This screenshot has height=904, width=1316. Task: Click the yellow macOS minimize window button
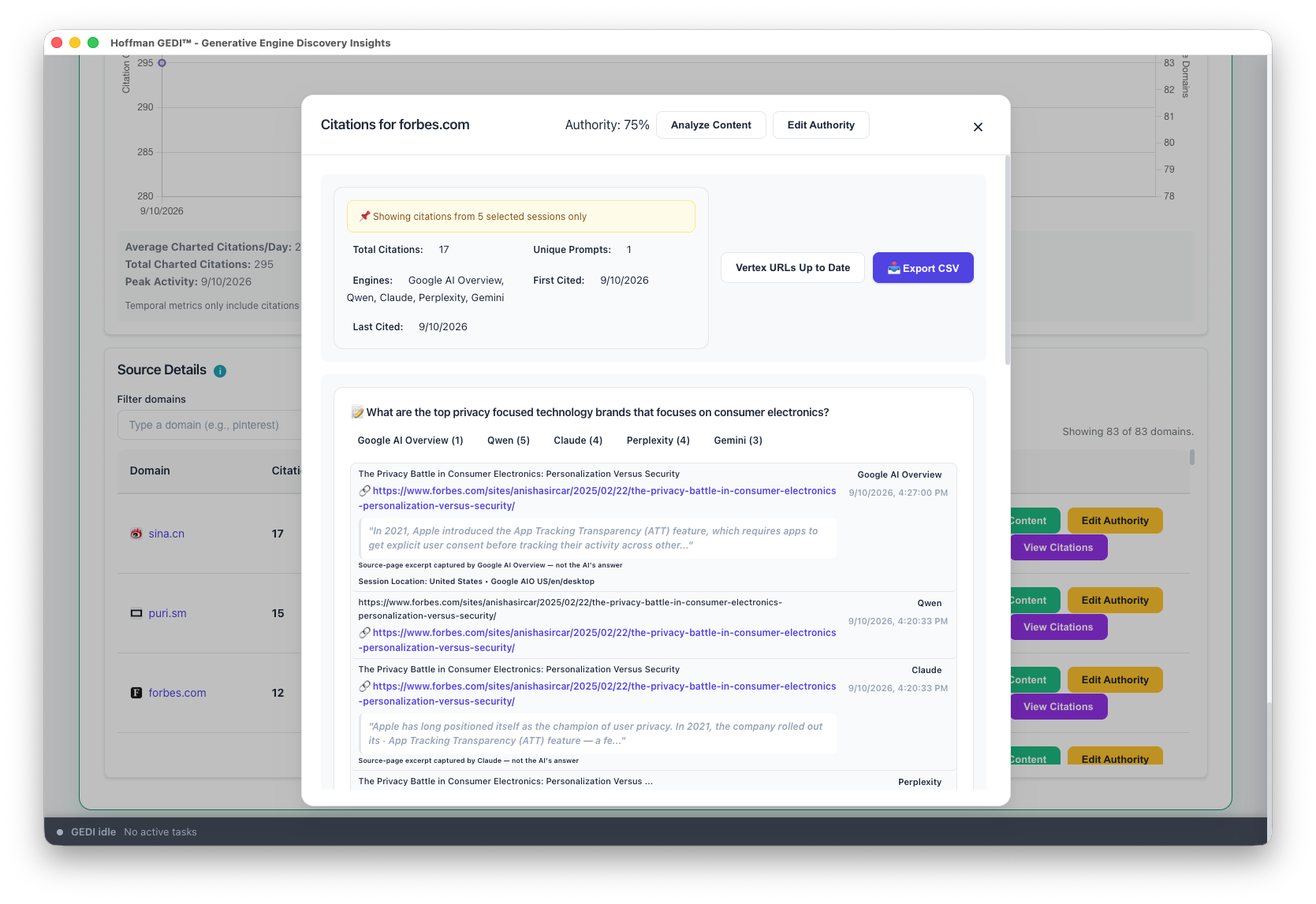click(75, 43)
